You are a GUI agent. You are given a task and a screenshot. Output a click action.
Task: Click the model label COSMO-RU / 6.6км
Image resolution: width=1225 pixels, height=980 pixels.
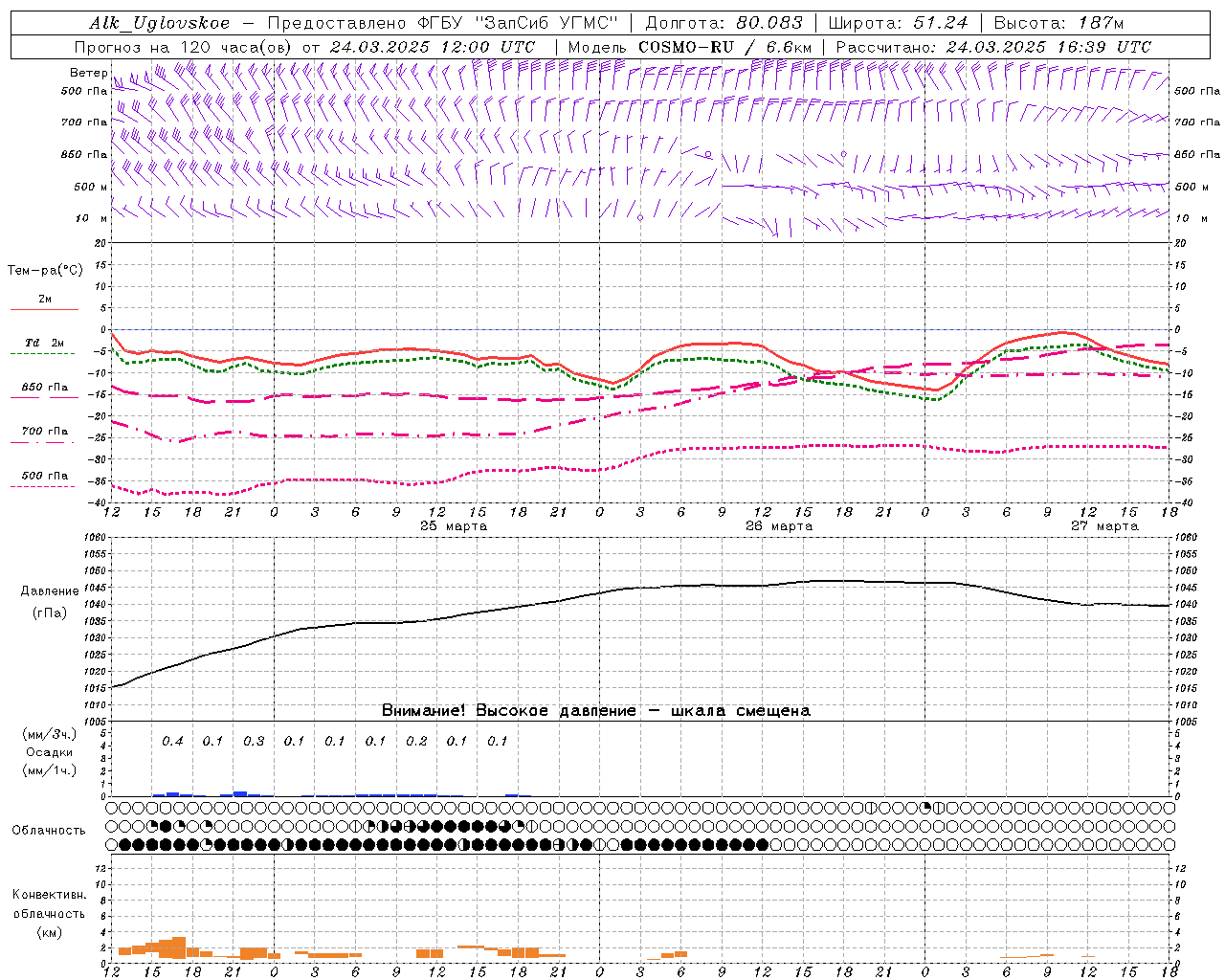pos(725,47)
